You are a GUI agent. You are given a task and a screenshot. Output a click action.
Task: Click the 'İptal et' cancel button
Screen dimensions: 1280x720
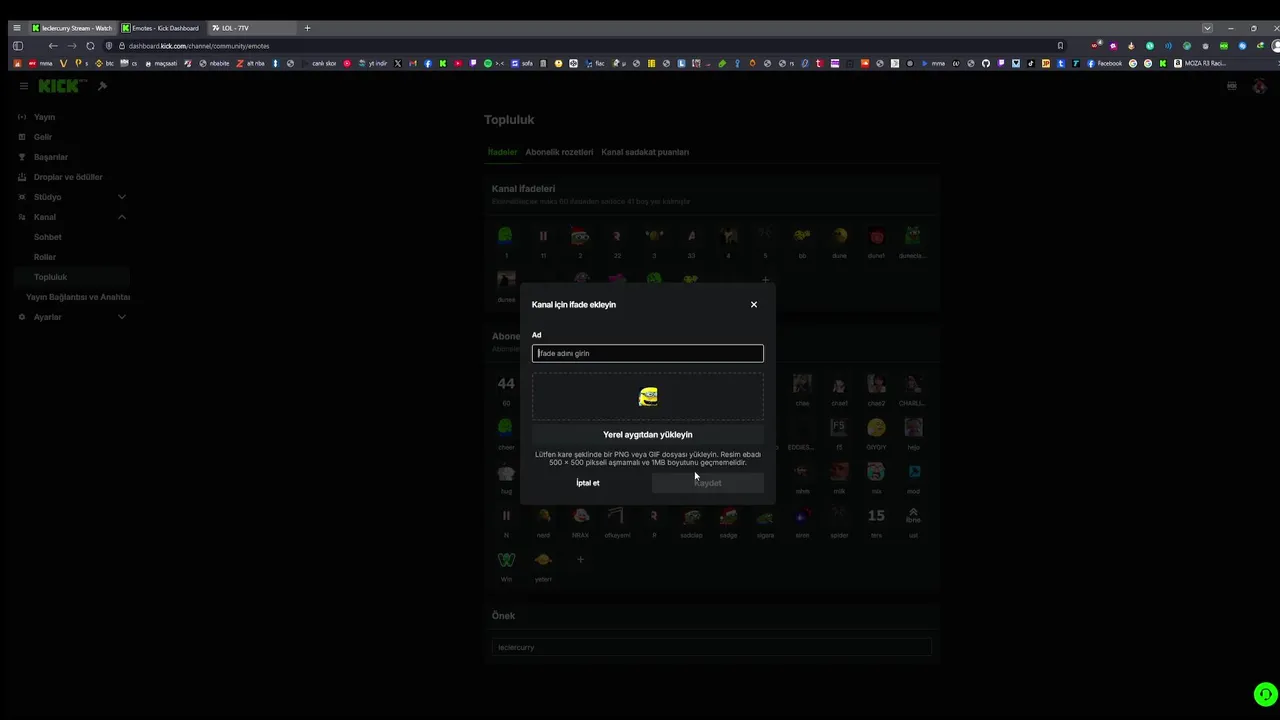click(588, 483)
